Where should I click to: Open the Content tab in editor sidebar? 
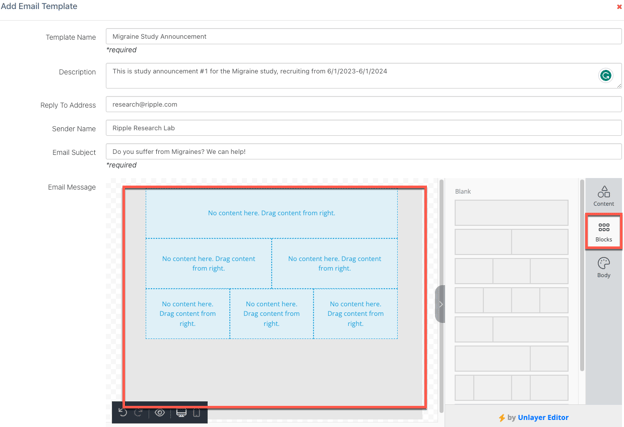603,196
